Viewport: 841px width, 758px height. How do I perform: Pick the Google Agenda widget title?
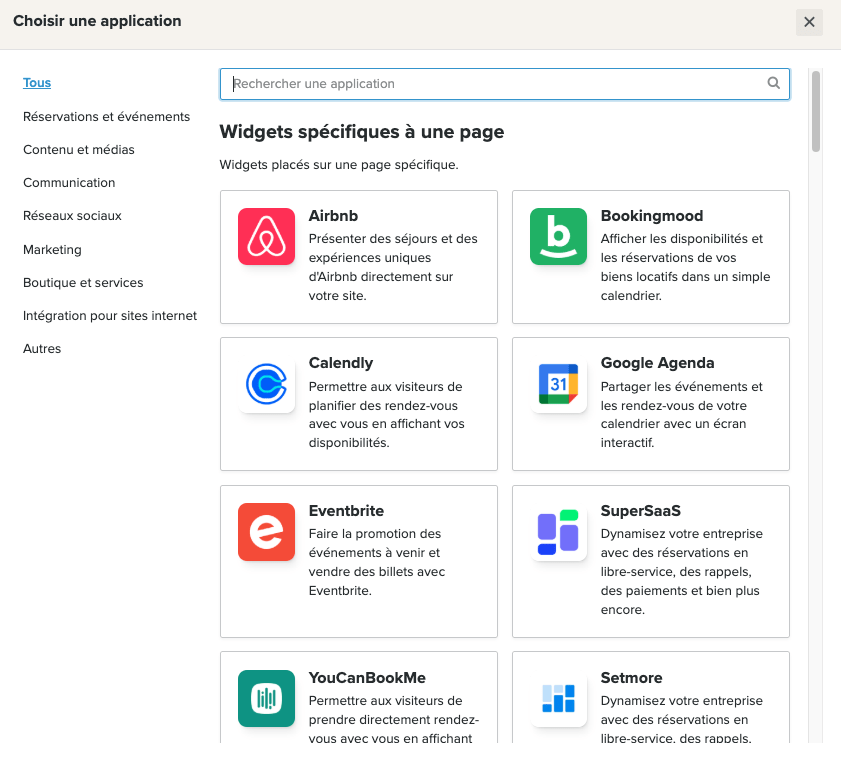tap(658, 363)
